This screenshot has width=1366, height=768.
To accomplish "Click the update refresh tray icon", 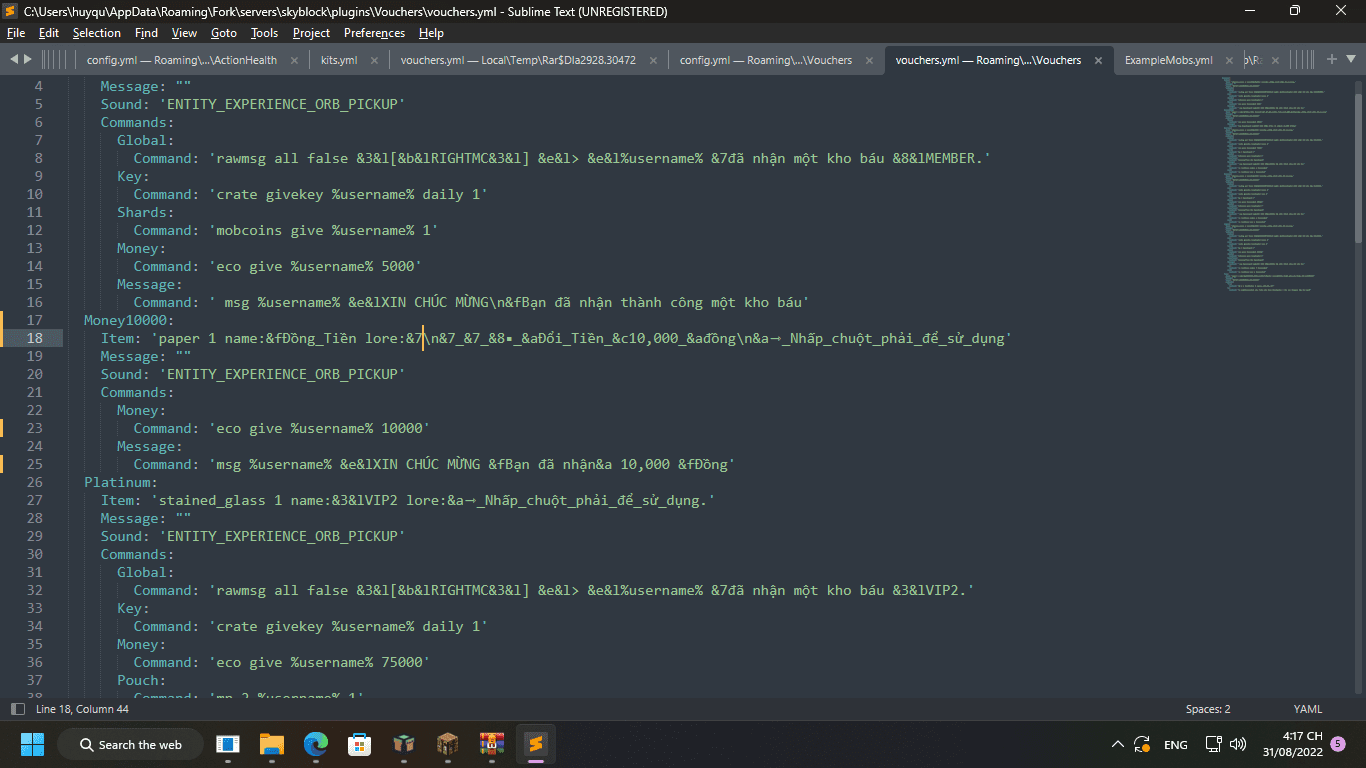I will pyautogui.click(x=1141, y=744).
